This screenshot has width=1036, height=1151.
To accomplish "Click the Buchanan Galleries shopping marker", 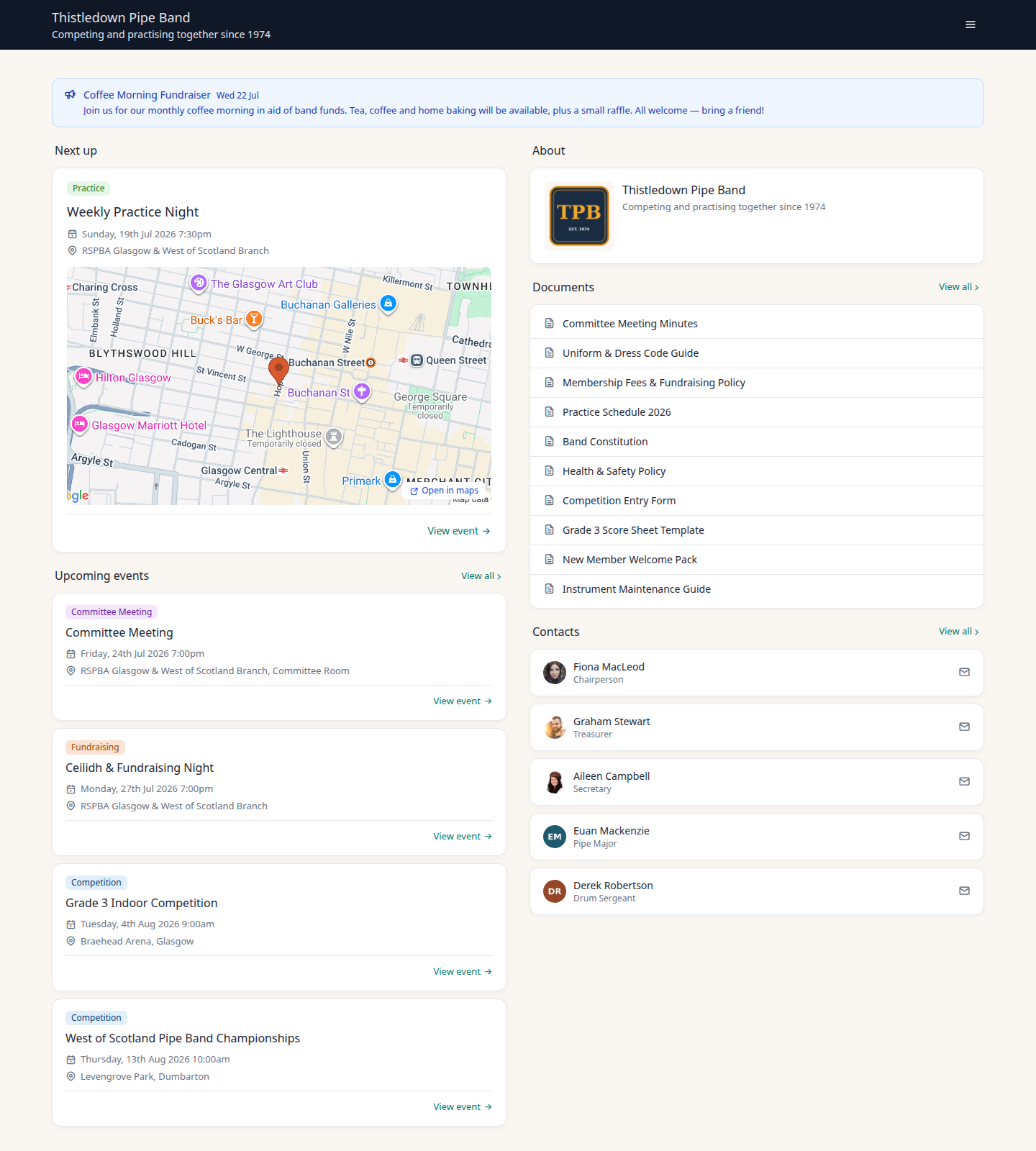I will 388,304.
